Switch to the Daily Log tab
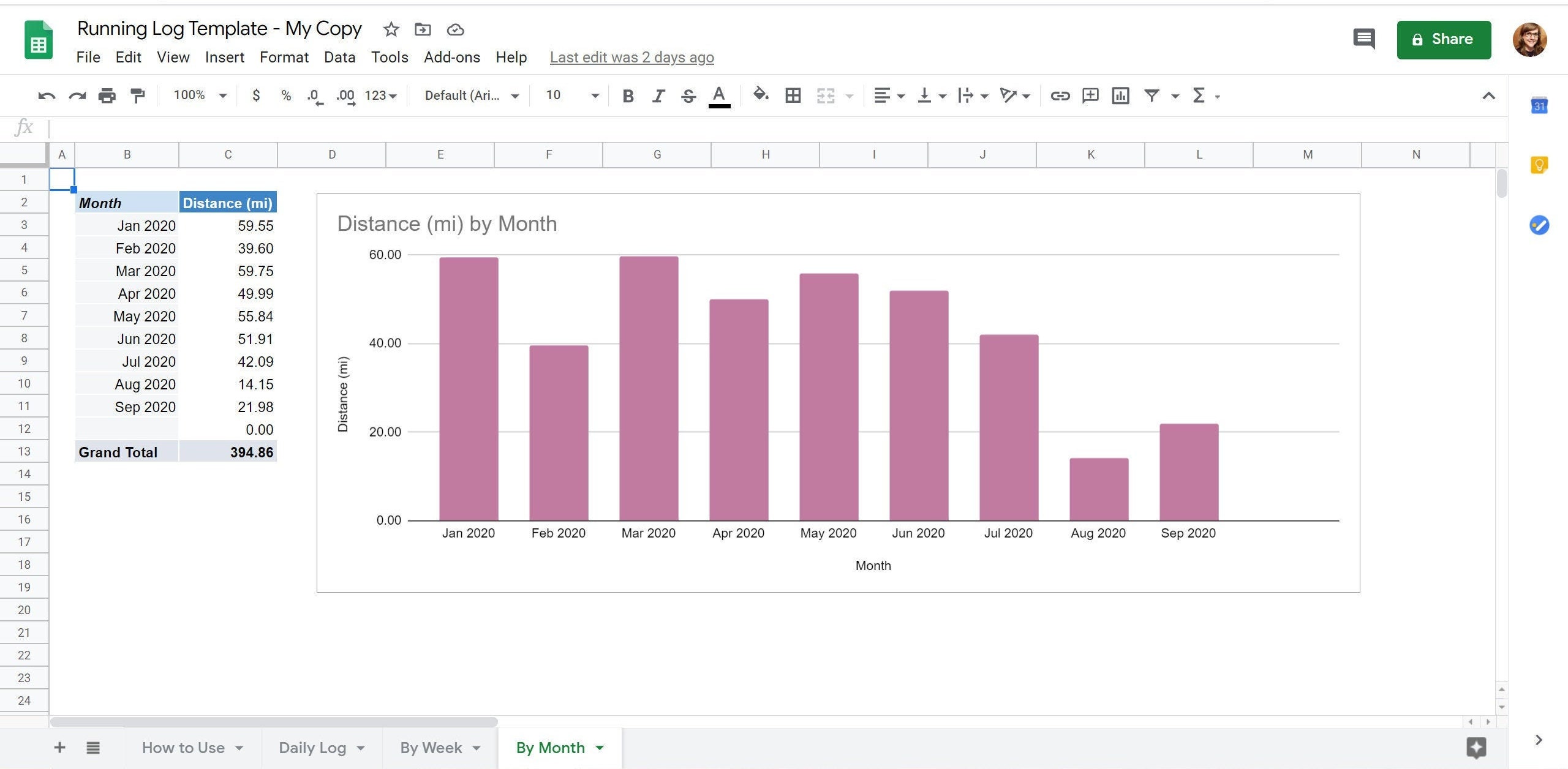Viewport: 1568px width, 769px height. click(312, 748)
